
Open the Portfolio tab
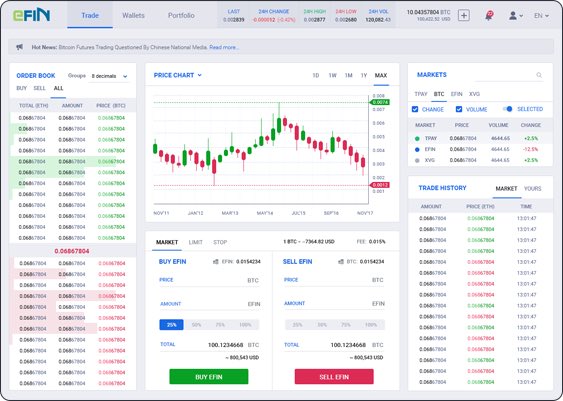pyautogui.click(x=181, y=15)
